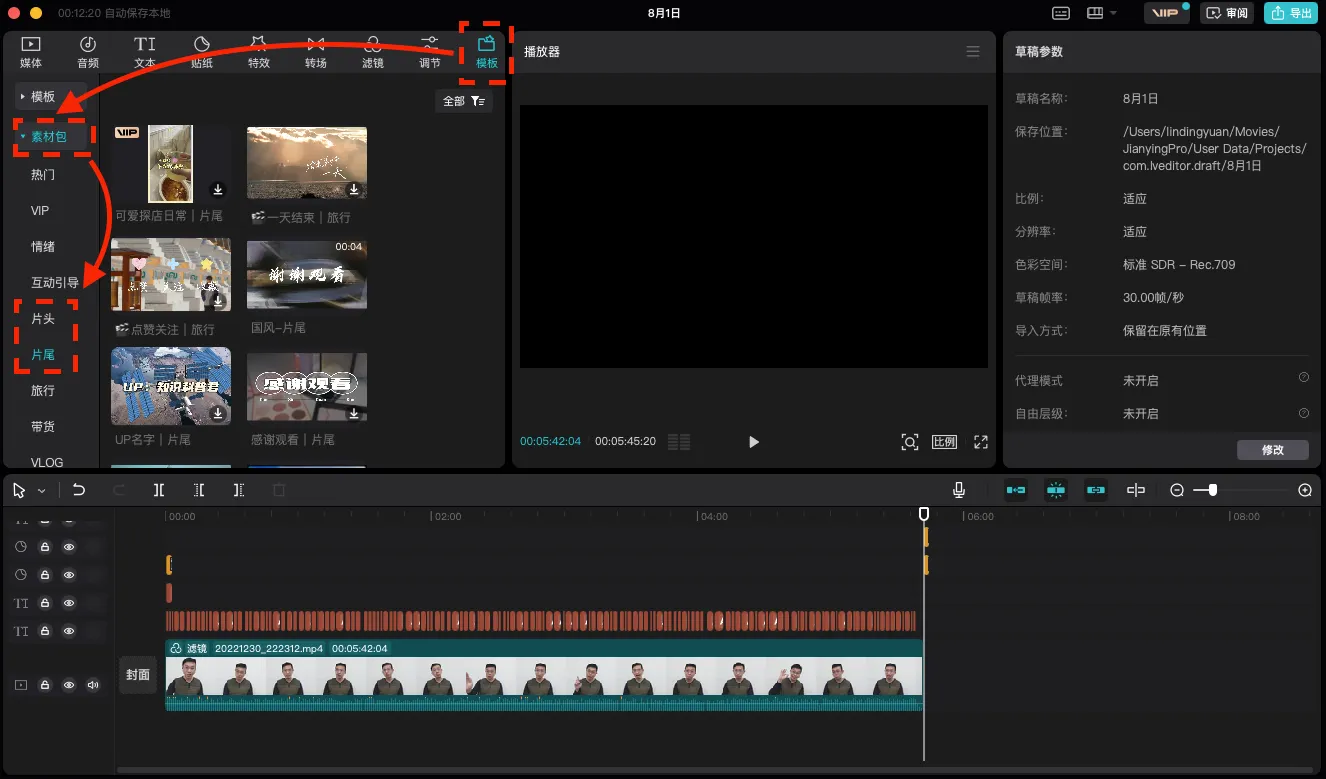Delete left of playhead tool
1326x779 pixels.
[x=199, y=490]
